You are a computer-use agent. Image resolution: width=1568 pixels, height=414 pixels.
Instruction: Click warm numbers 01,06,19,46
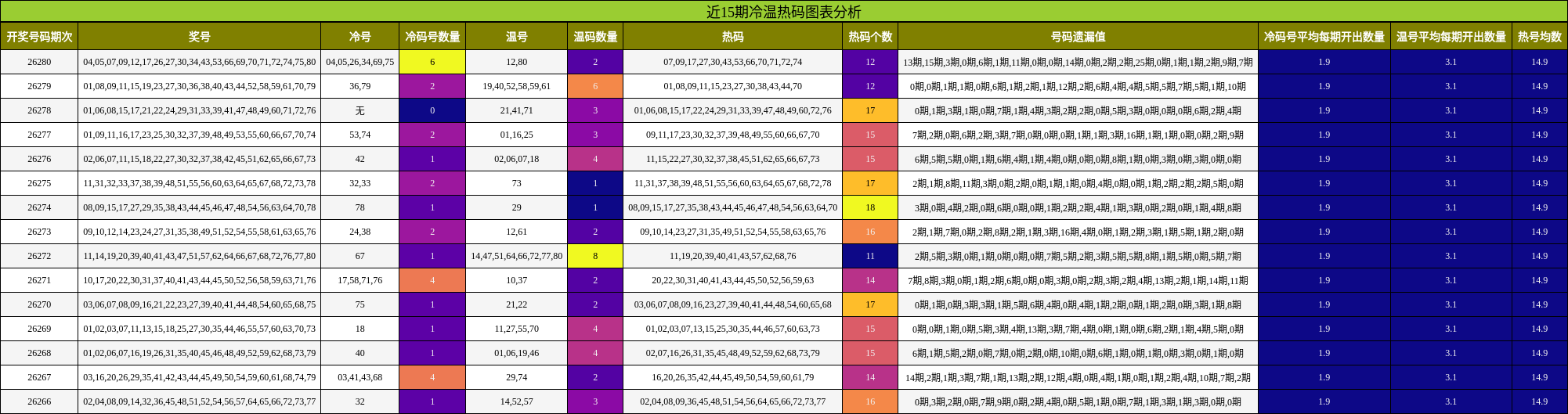(x=517, y=353)
